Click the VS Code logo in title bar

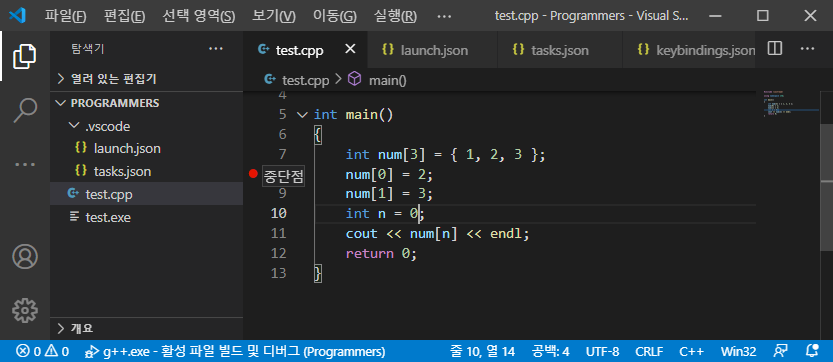18,16
